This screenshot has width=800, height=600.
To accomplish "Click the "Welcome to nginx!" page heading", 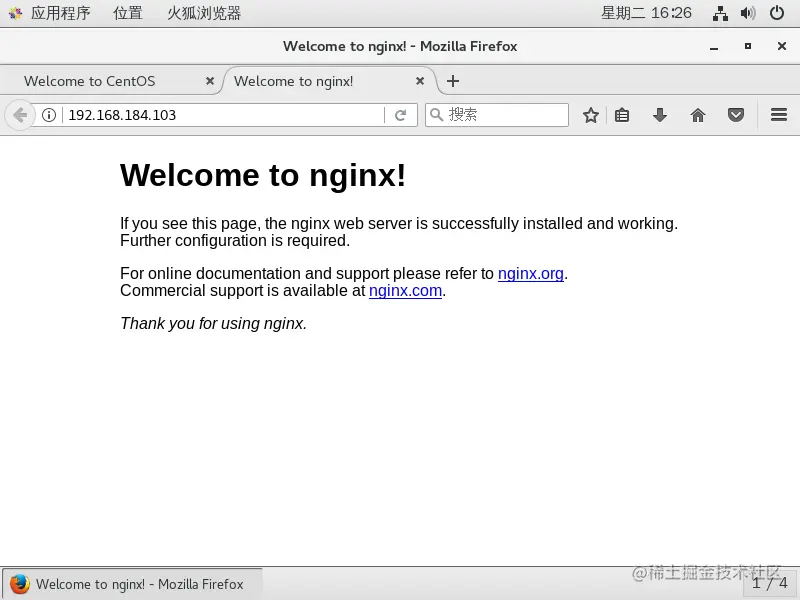I will 263,176.
